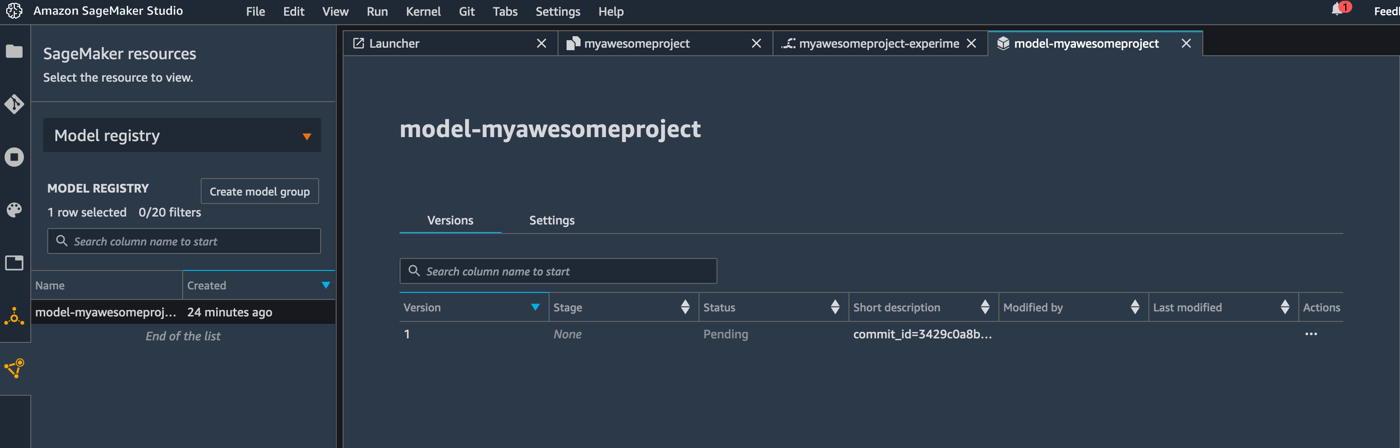Open the SageMaker resources triangle icon
This screenshot has width=1400, height=448.
14,317
